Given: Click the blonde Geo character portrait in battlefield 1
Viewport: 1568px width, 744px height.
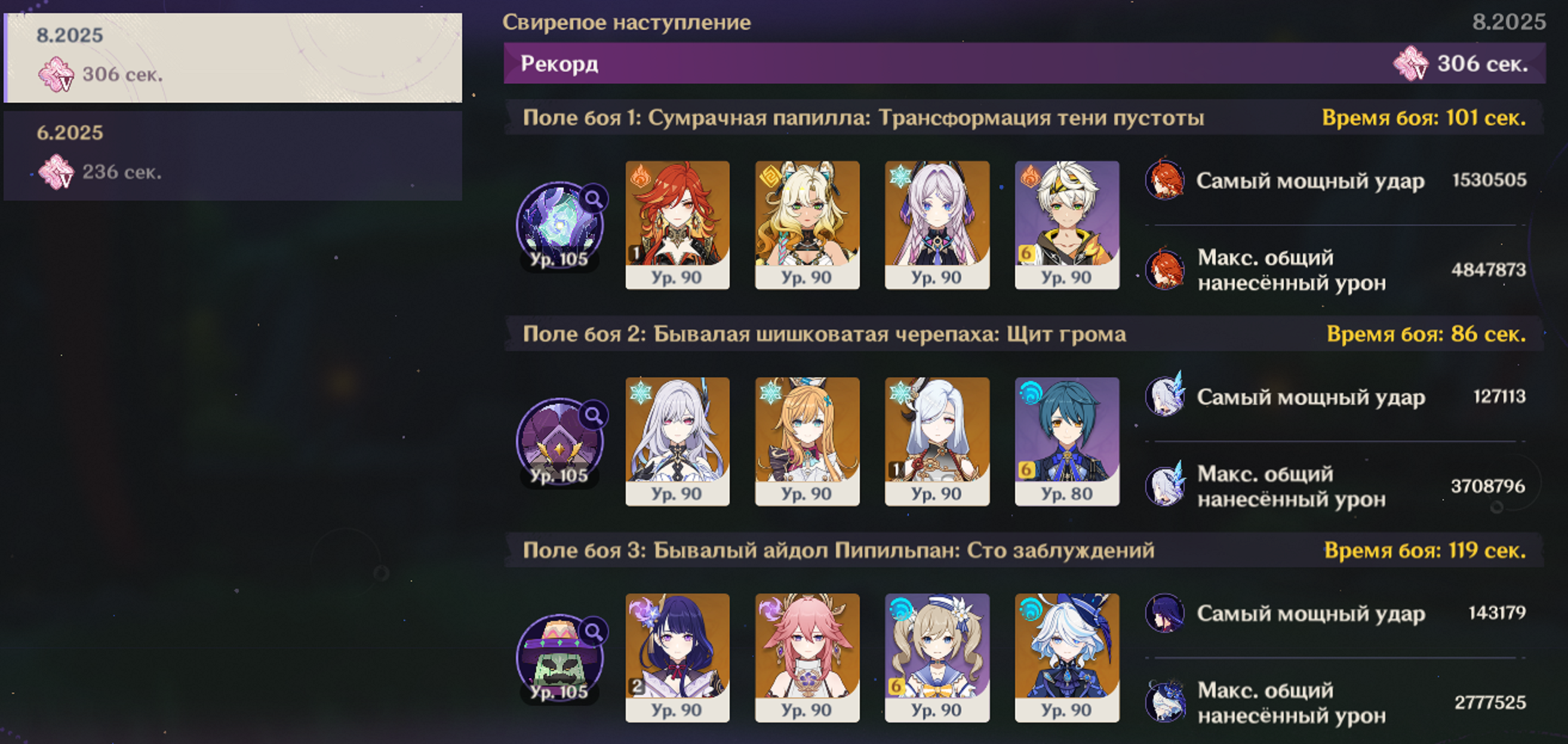Looking at the screenshot, I should (x=807, y=225).
